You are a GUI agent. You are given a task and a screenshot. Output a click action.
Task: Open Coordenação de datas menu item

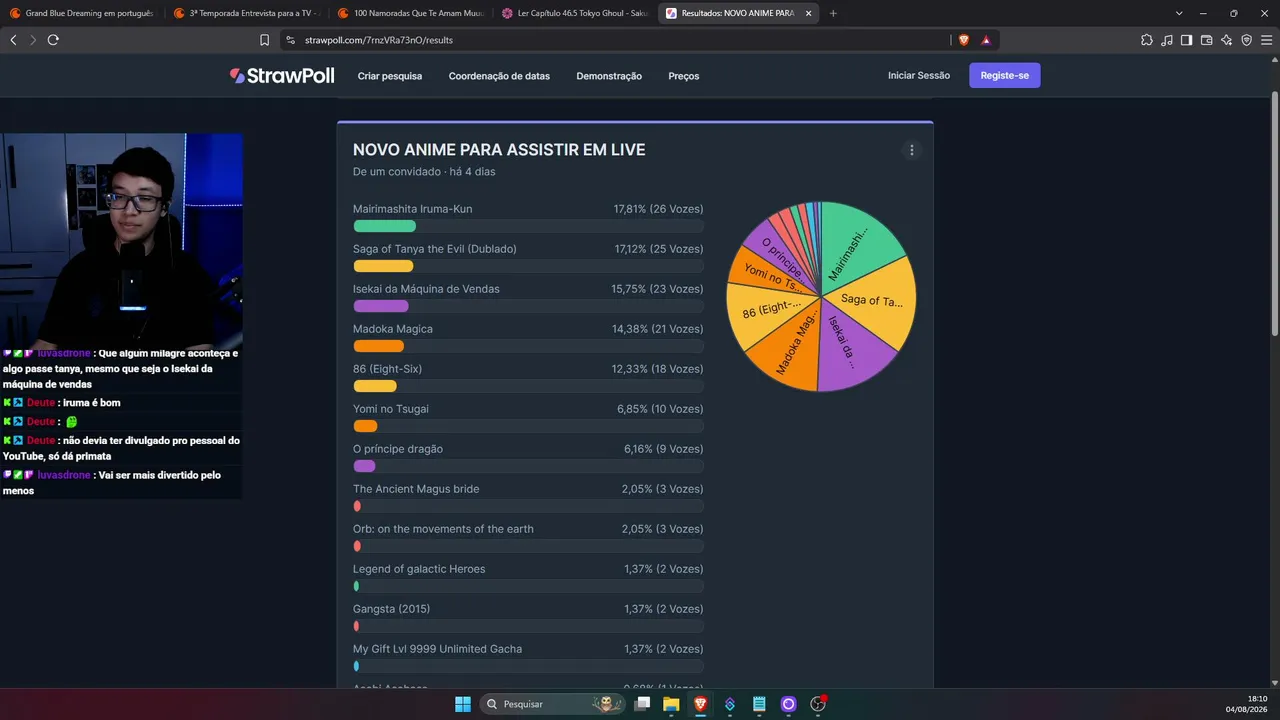pos(499,76)
